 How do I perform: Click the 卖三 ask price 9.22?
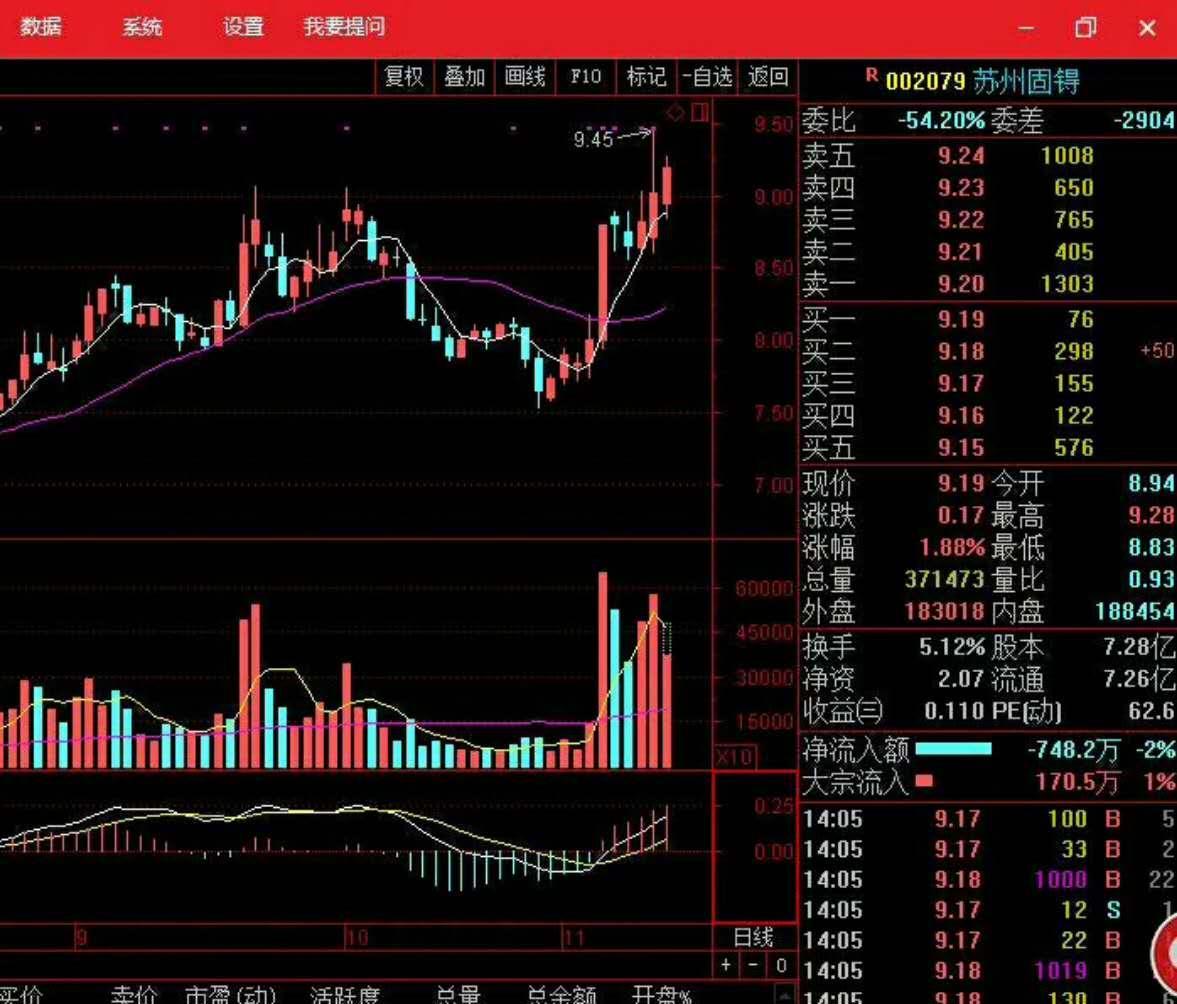point(960,220)
